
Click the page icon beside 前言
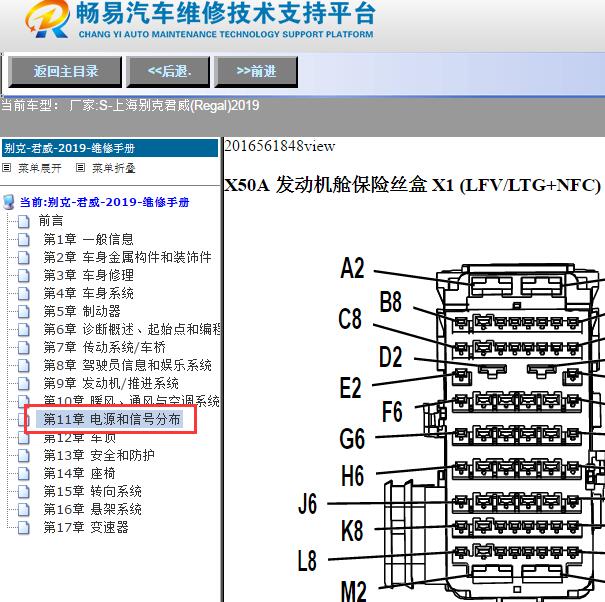point(24,222)
